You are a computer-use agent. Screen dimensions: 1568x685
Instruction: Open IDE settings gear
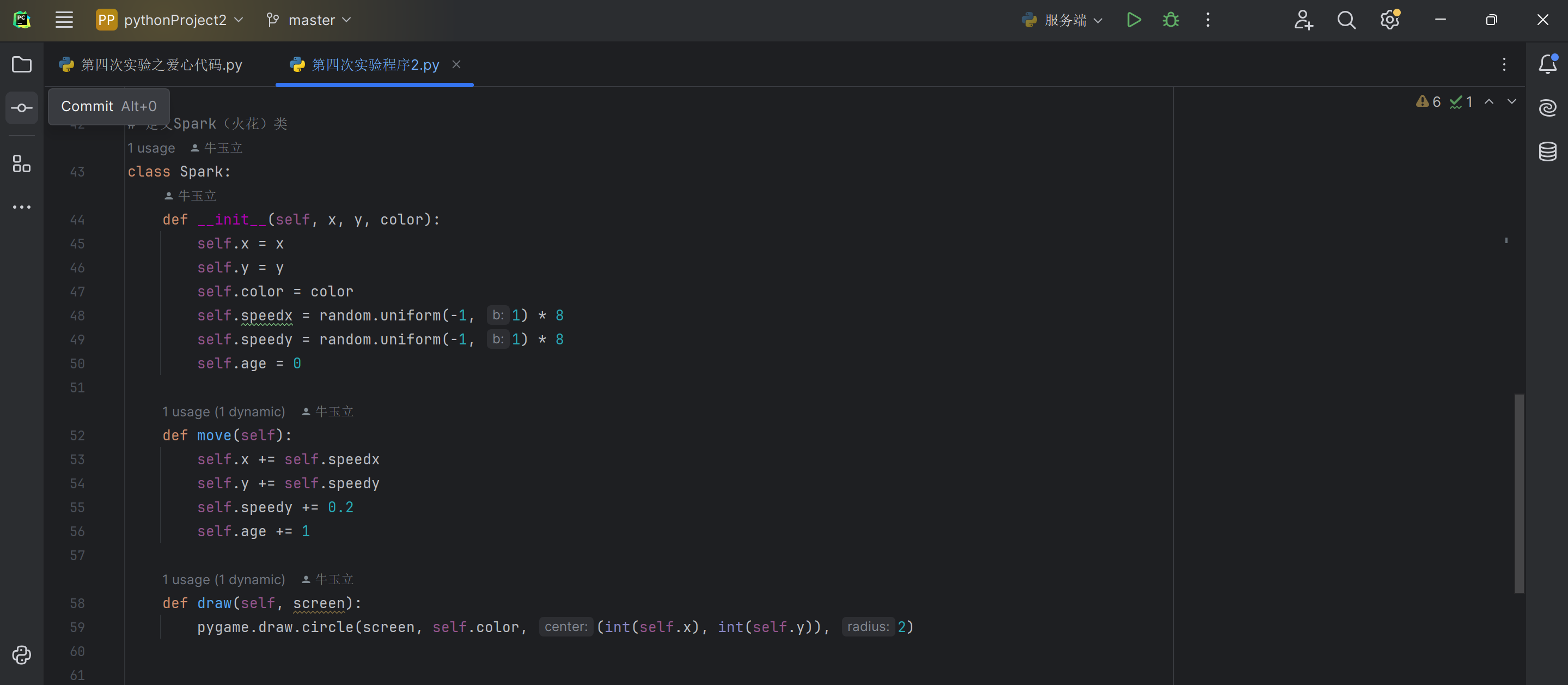(1390, 20)
